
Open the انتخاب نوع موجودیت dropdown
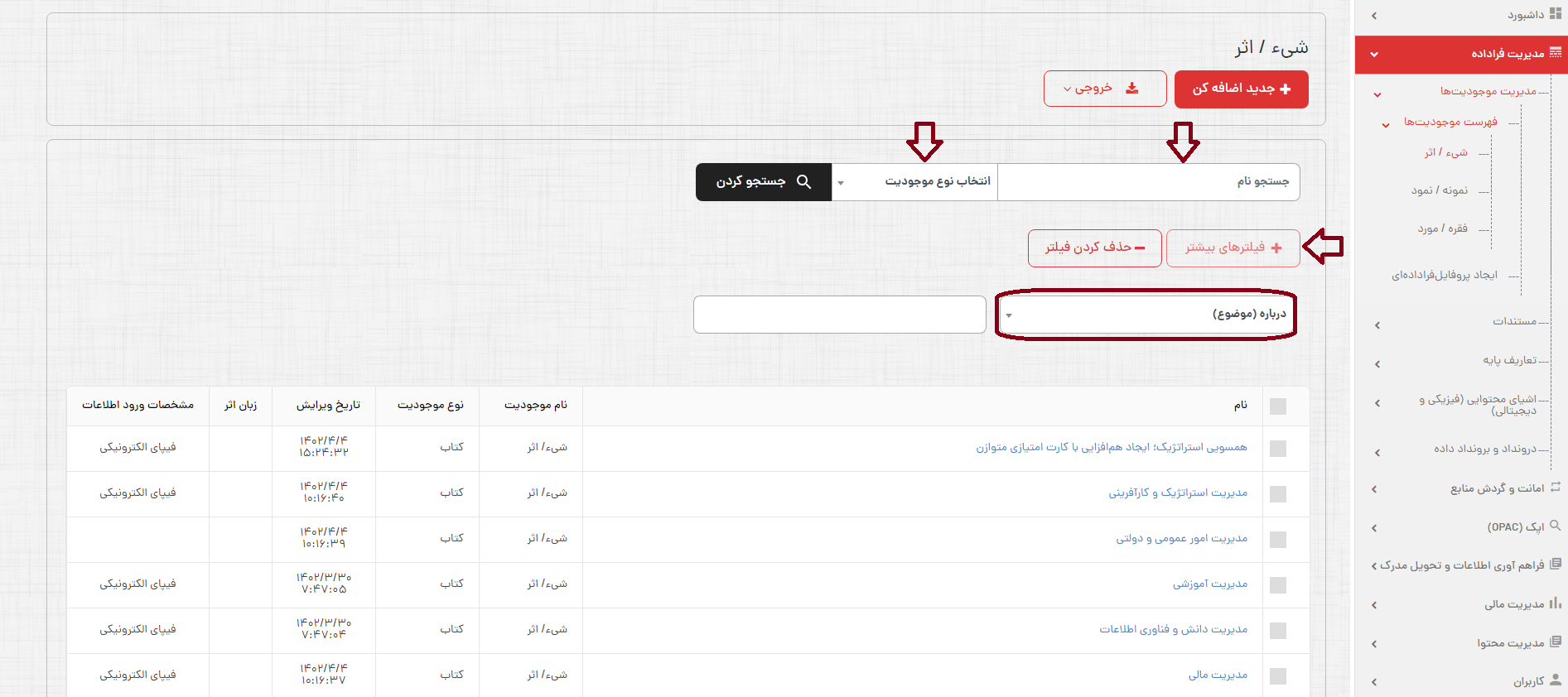(914, 182)
